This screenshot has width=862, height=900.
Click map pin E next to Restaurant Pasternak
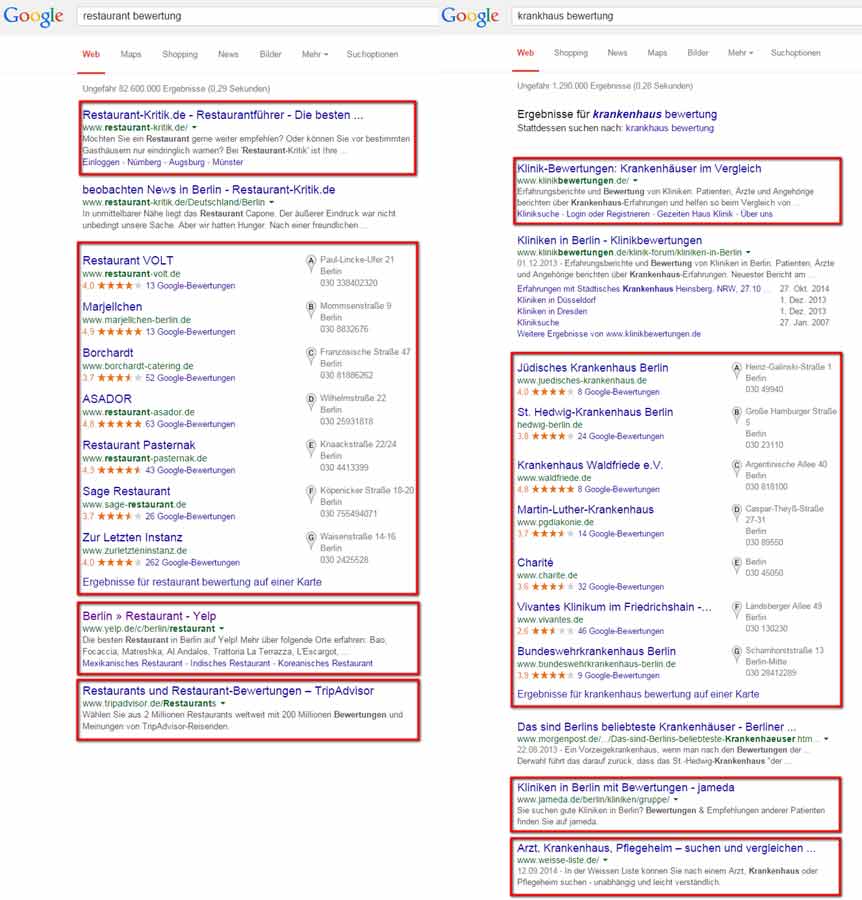[x=311, y=448]
